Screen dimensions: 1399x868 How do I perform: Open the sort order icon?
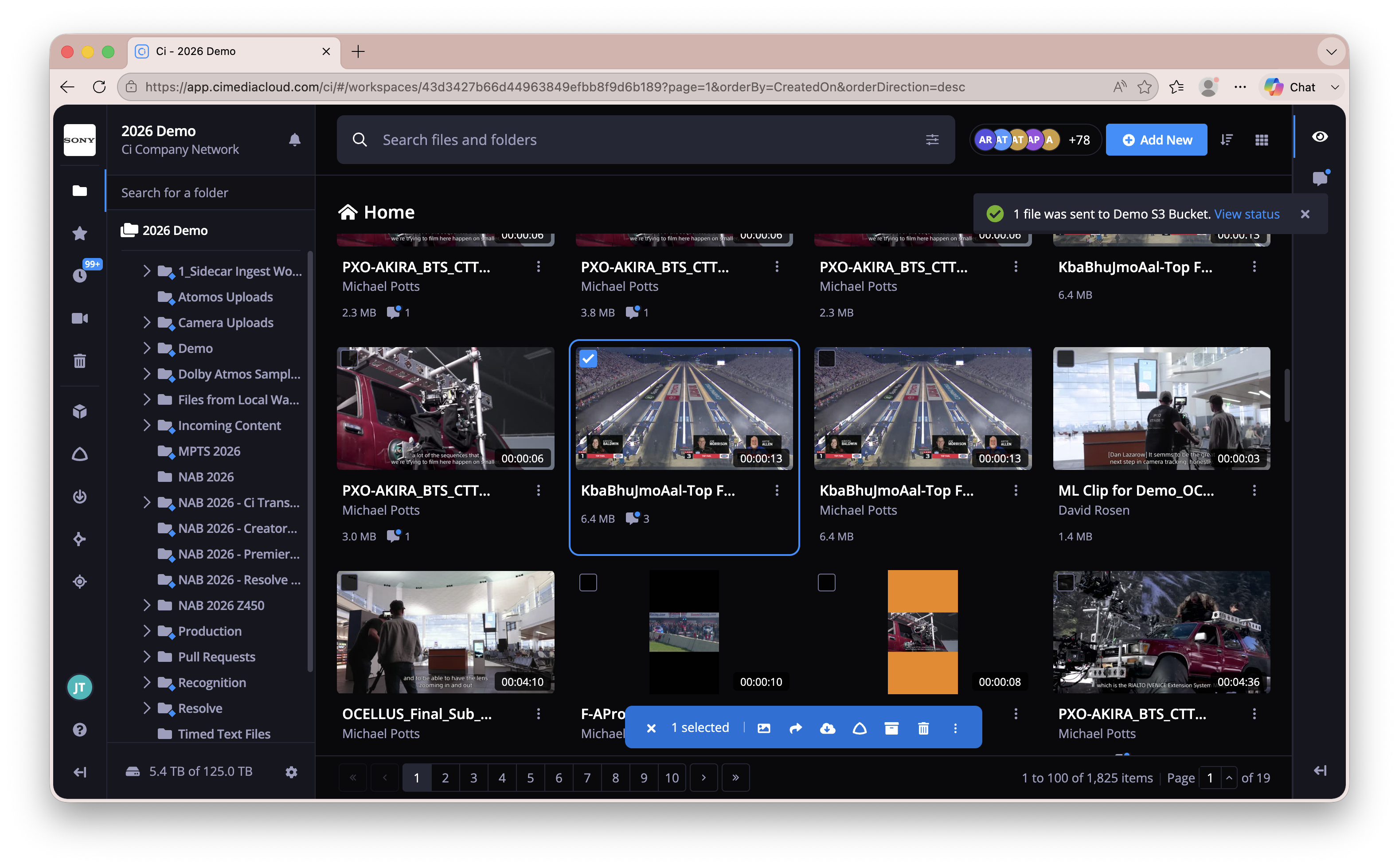[x=1227, y=140]
